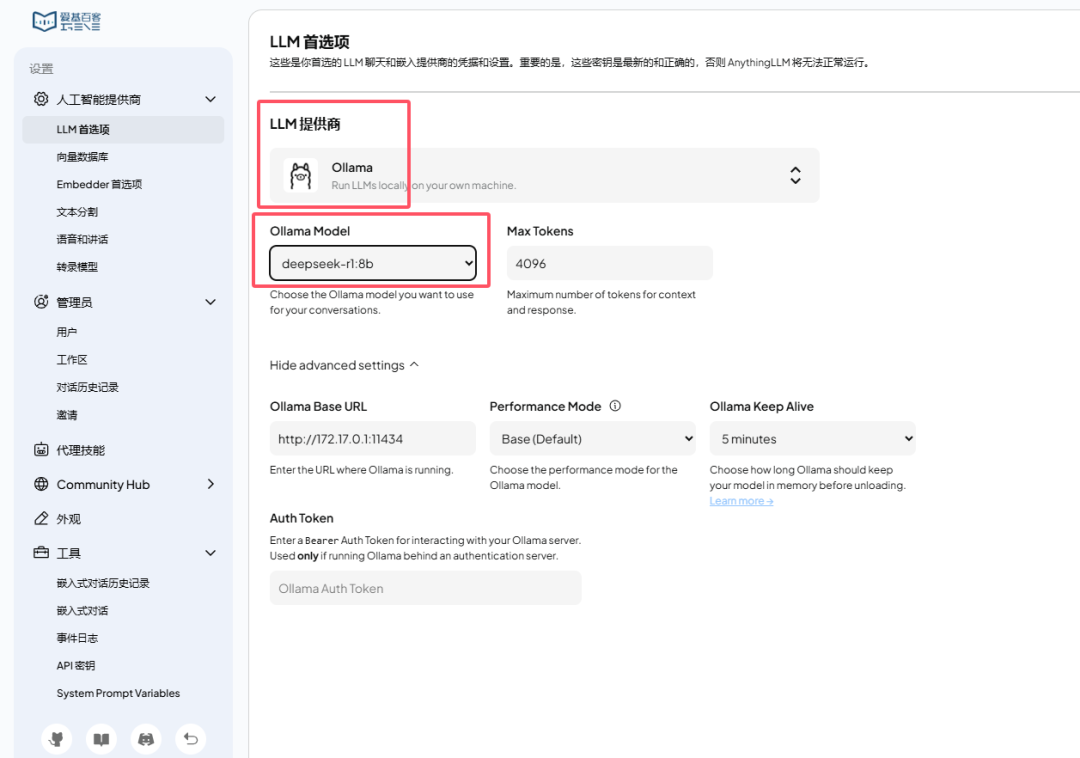Click the GitHub icon in sidebar footer

56,739
